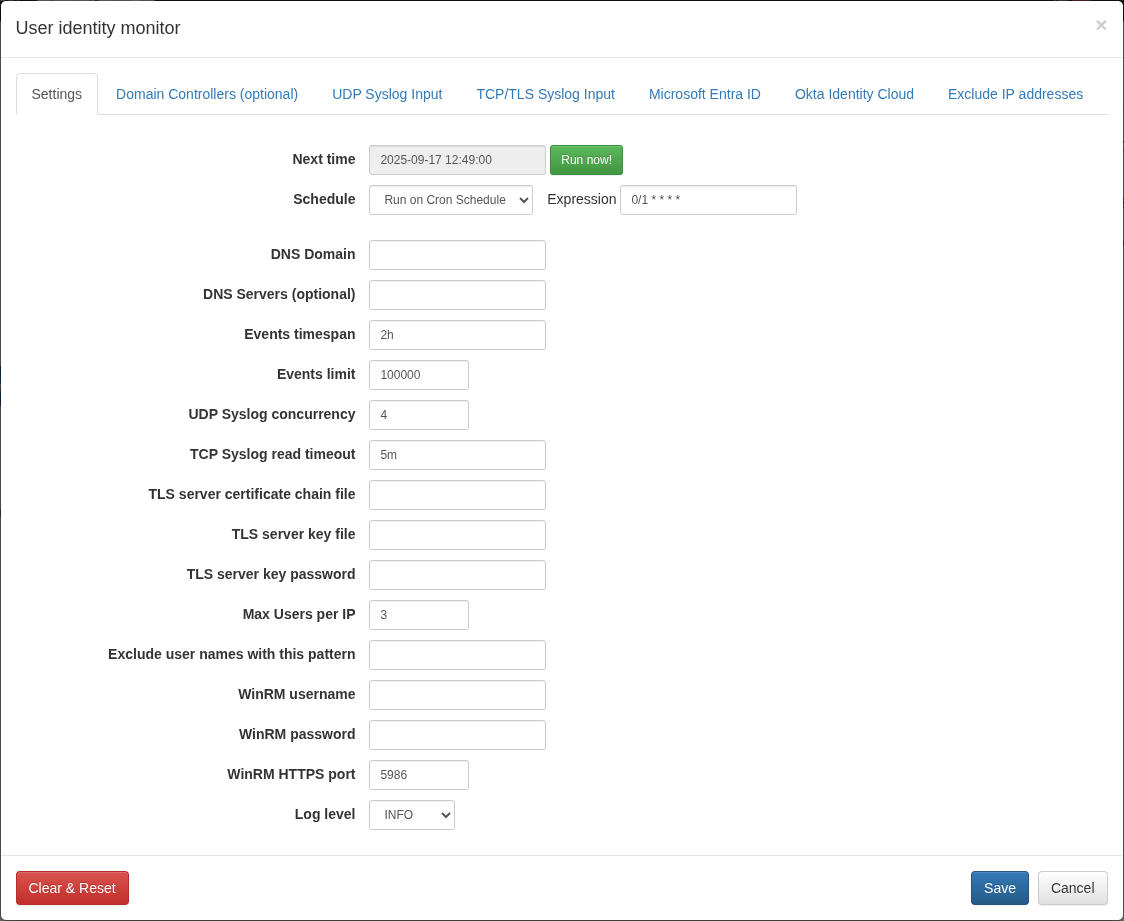Focus the Max Users per IP field

[x=418, y=615]
